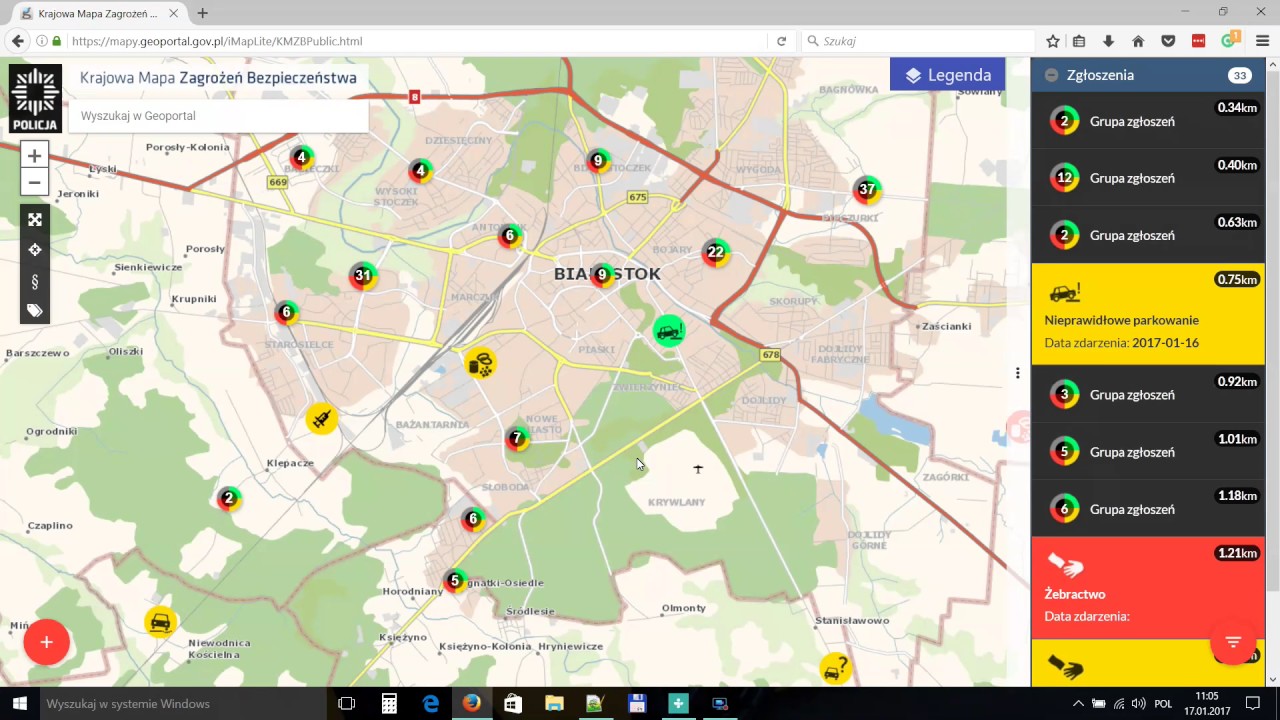Click the cluster marker with 31 reports

coord(363,276)
